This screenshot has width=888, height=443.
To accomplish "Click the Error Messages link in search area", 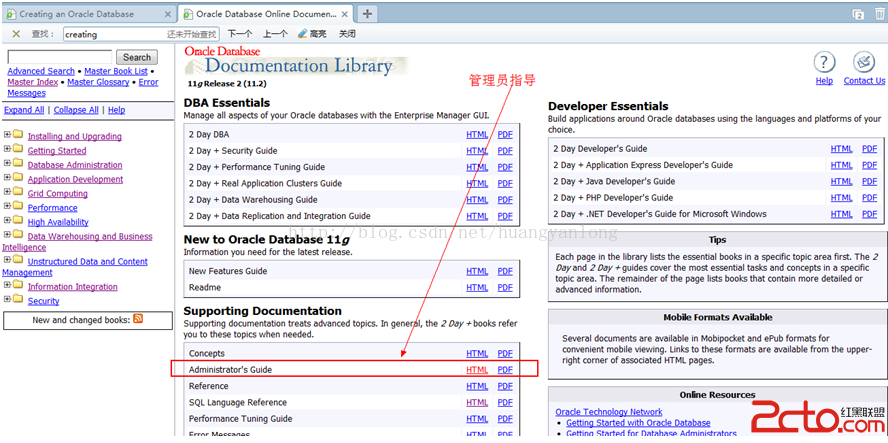I will (x=83, y=88).
